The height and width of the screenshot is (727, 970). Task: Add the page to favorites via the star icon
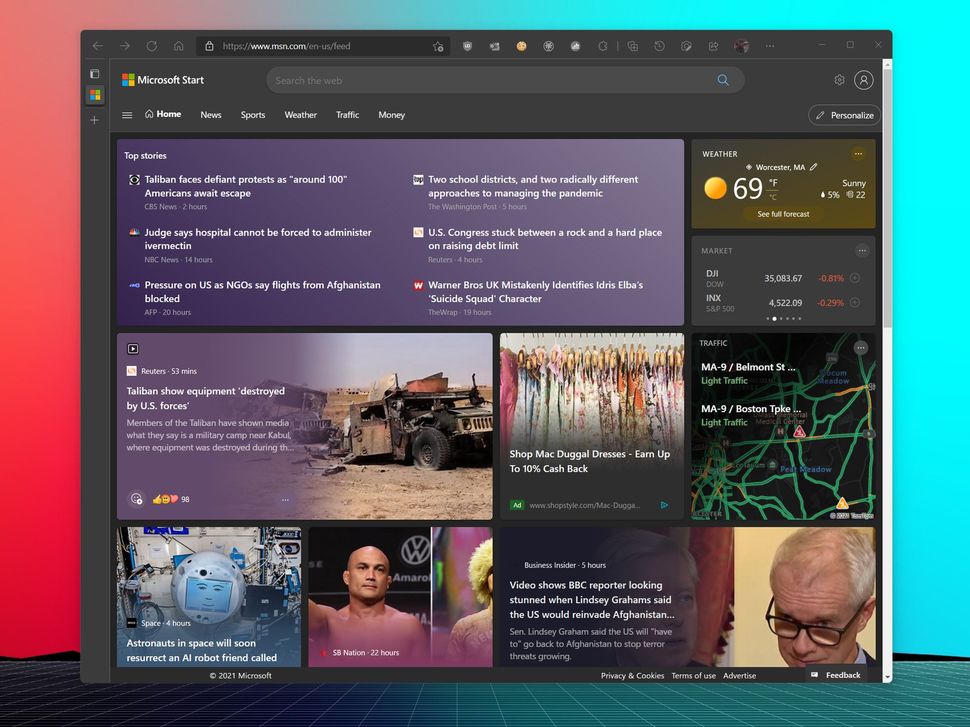pyautogui.click(x=437, y=46)
